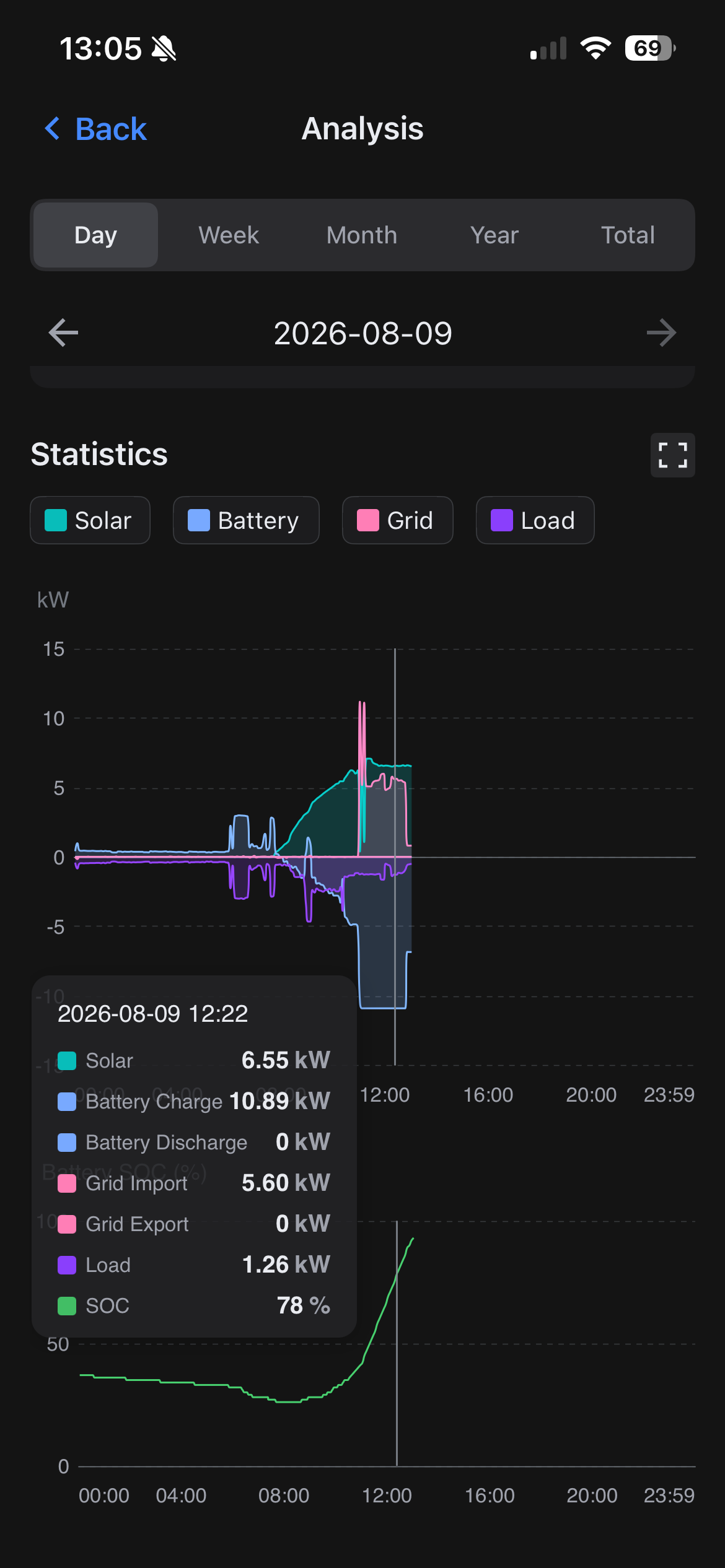Select the Total tab
This screenshot has height=1568, width=725.
click(628, 235)
